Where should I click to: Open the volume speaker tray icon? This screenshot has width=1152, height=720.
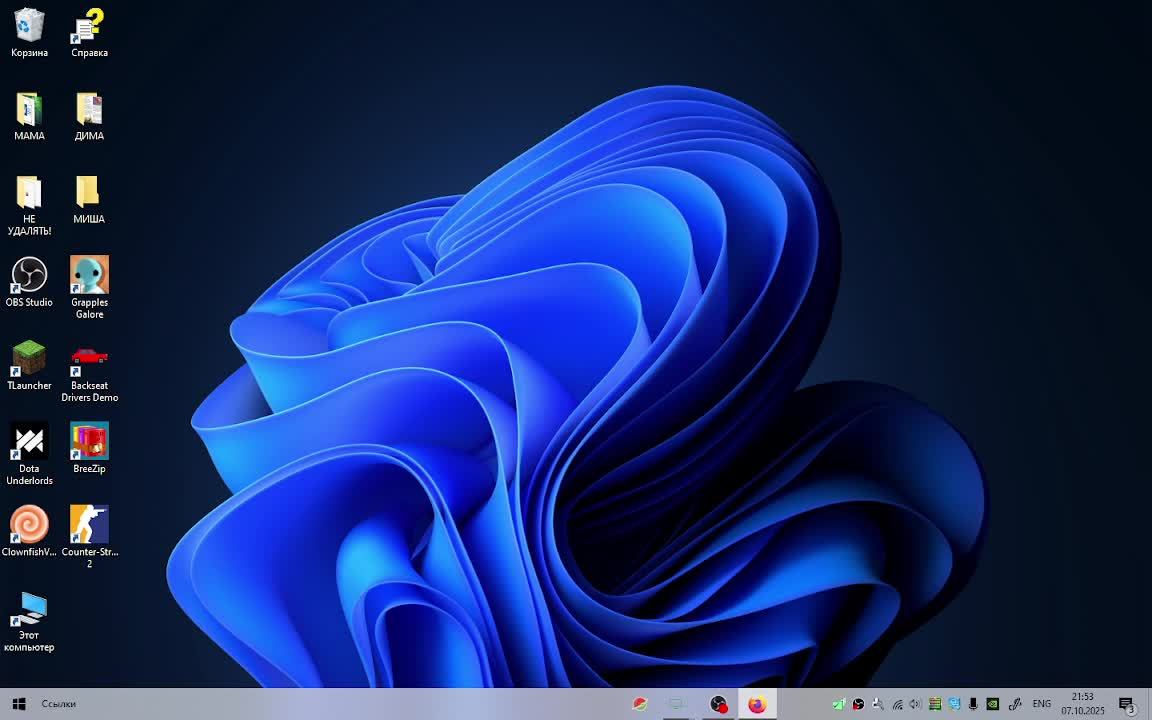click(x=915, y=704)
